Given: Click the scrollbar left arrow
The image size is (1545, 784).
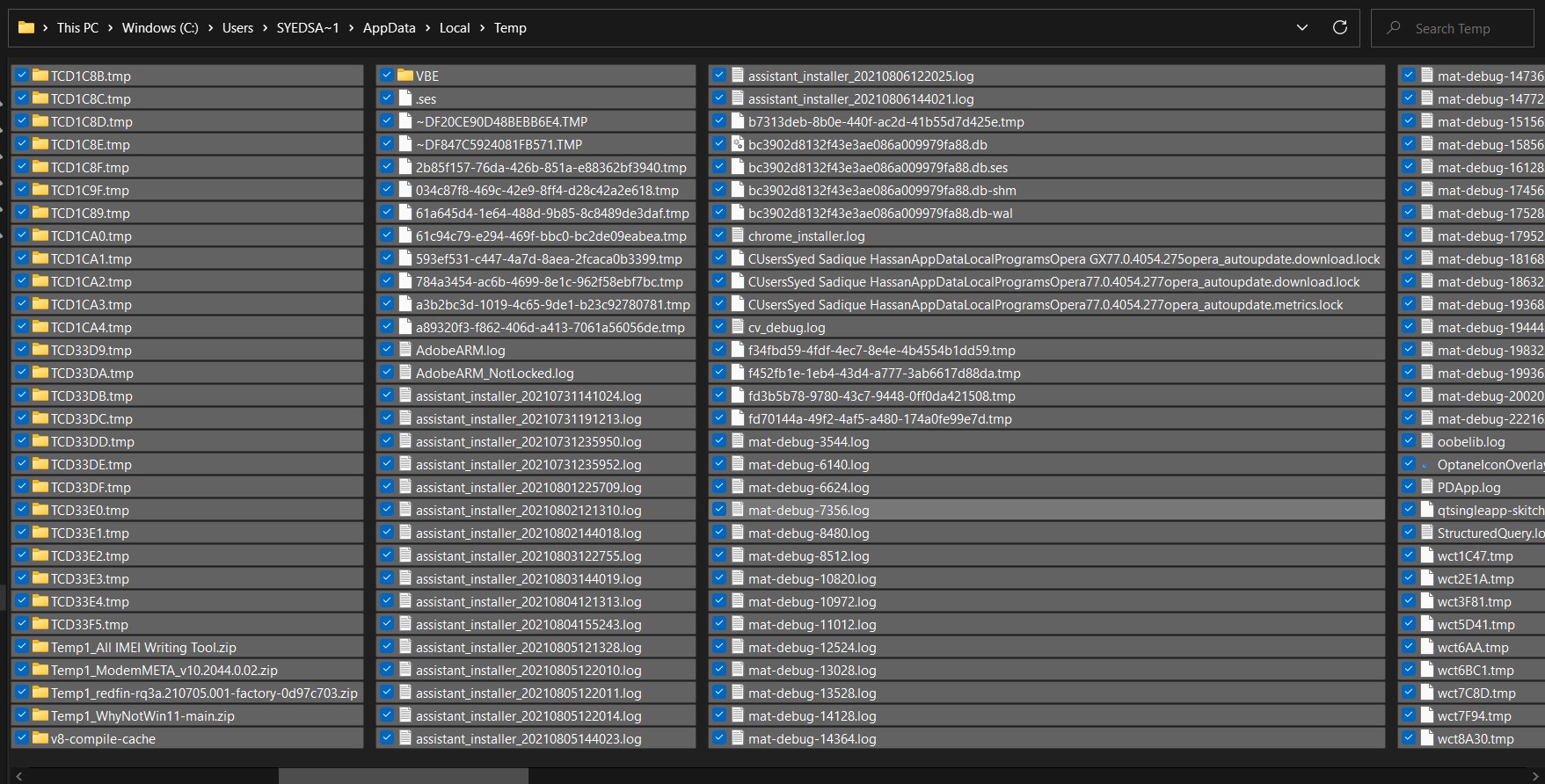Looking at the screenshot, I should tap(18, 776).
